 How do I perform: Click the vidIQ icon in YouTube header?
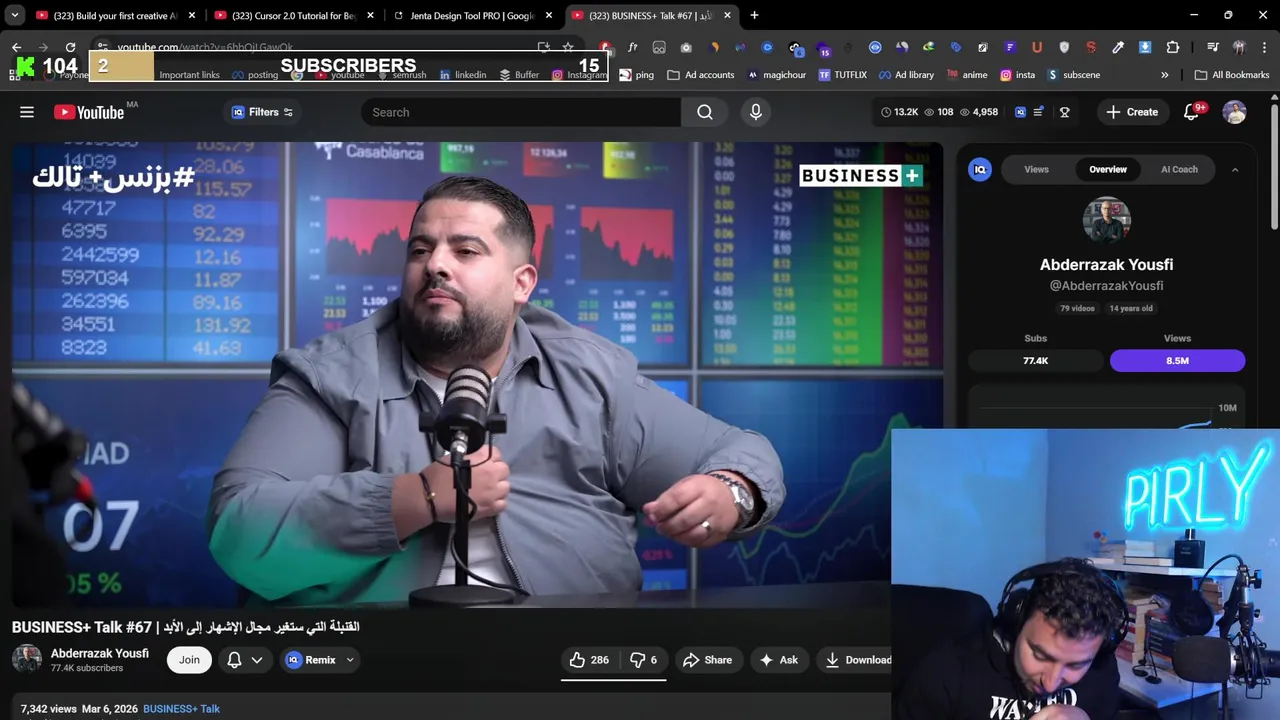[x=1020, y=112]
